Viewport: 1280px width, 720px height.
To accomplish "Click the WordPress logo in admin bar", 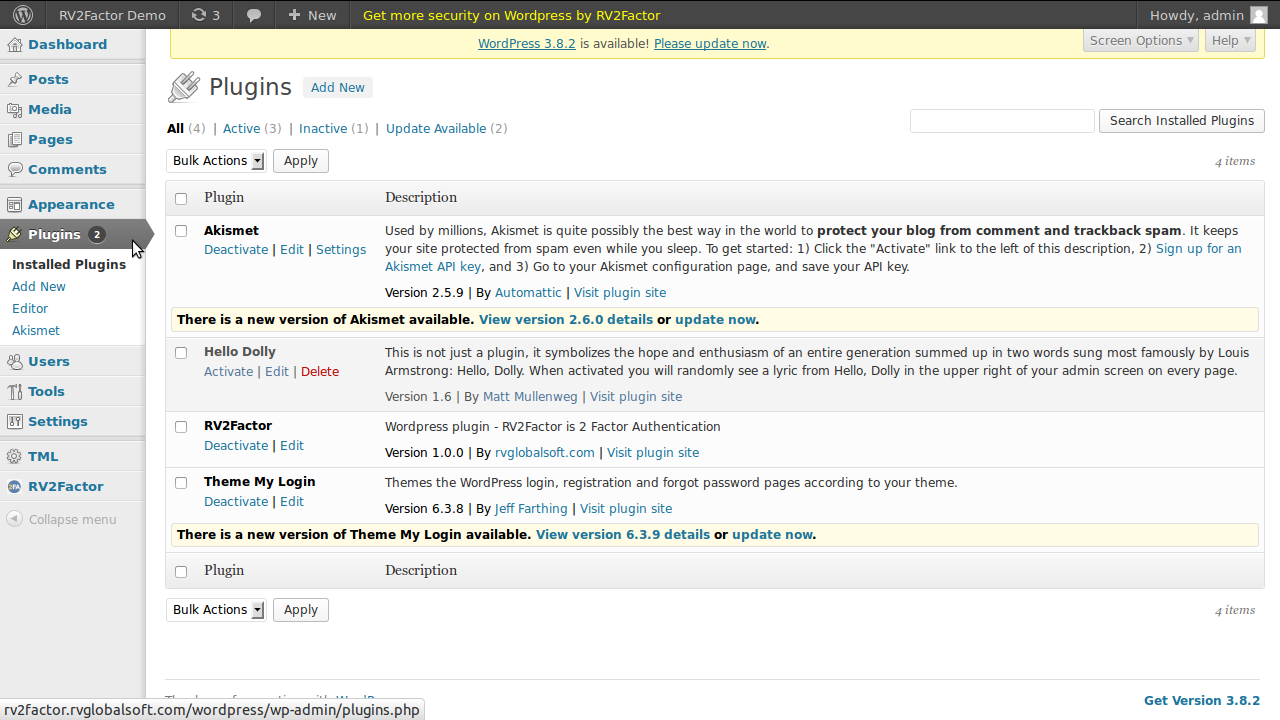I will coord(24,15).
